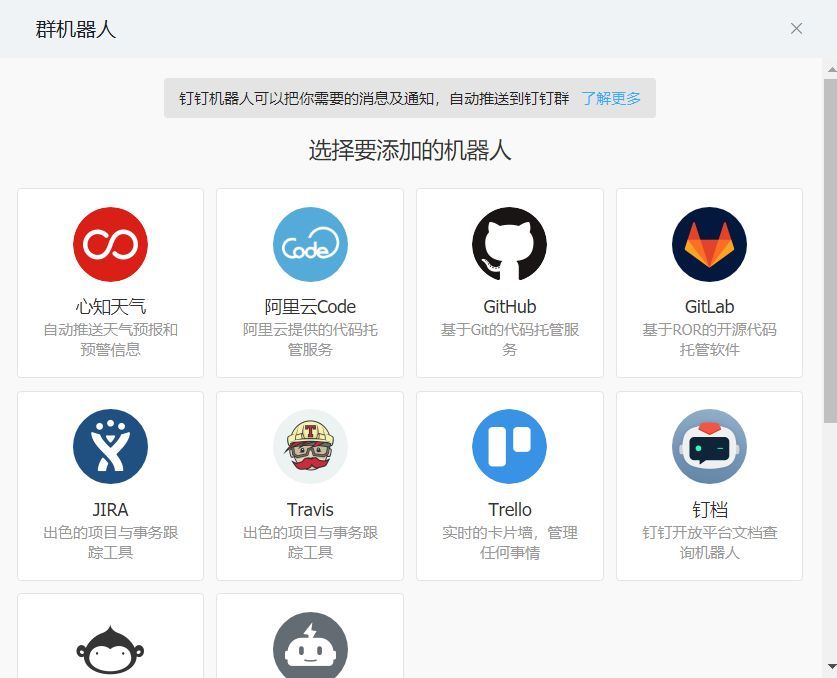837x678 pixels.
Task: Click the GitHub title text
Action: [x=510, y=307]
